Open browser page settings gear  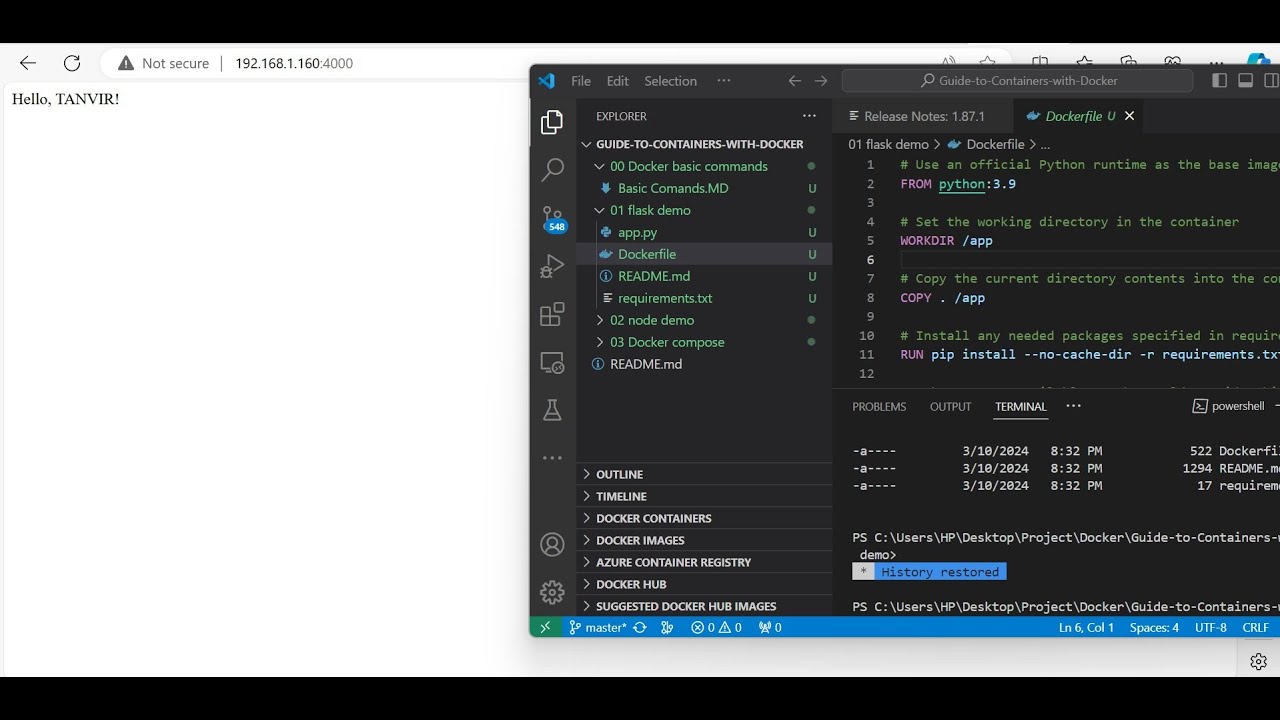[1259, 661]
